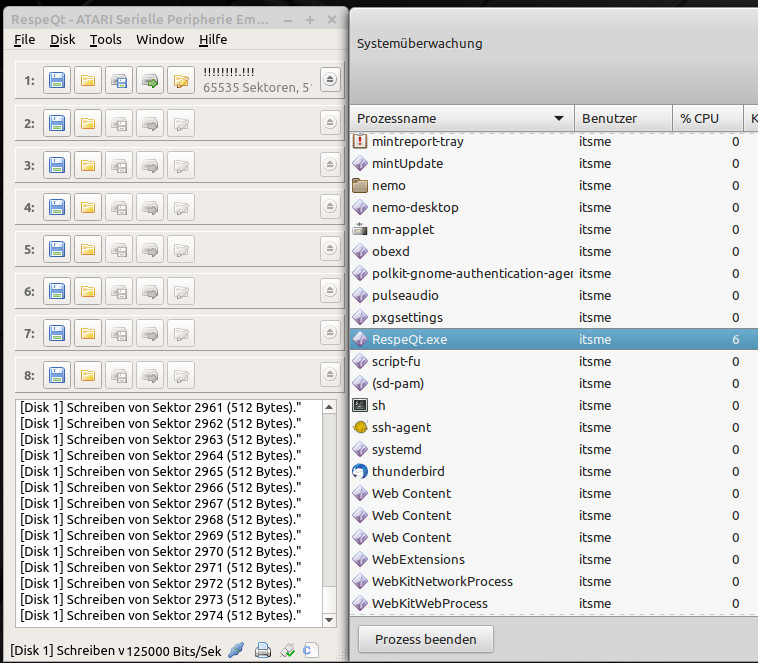
Task: Open the Window menu
Action: [x=160, y=40]
